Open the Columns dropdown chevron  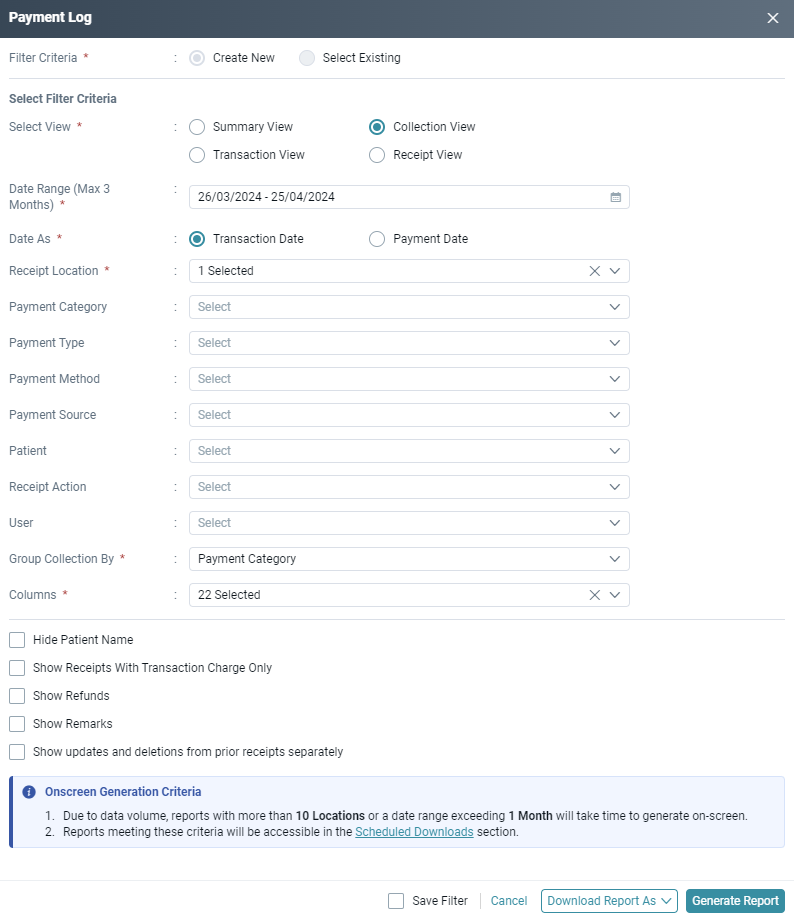point(615,594)
